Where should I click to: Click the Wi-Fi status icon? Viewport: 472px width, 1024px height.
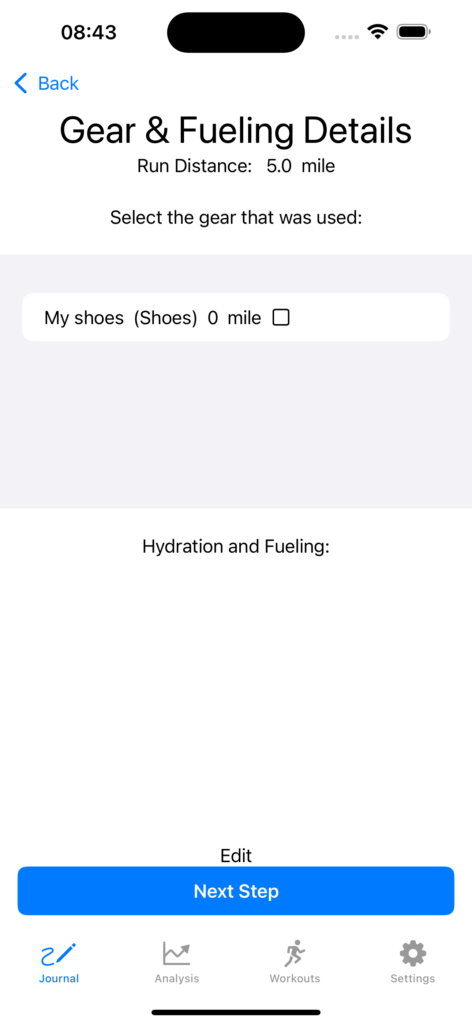(x=377, y=31)
